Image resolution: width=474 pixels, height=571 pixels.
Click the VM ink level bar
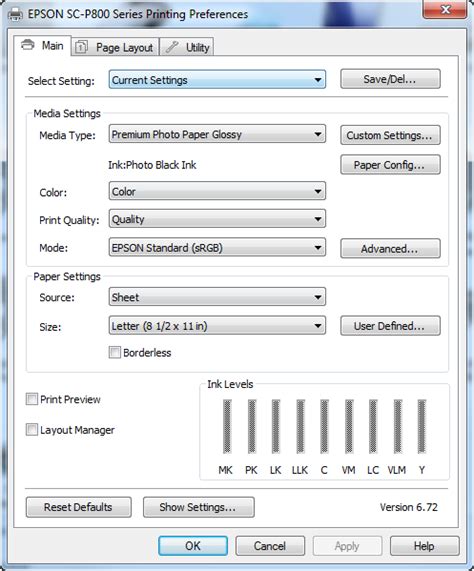point(349,426)
